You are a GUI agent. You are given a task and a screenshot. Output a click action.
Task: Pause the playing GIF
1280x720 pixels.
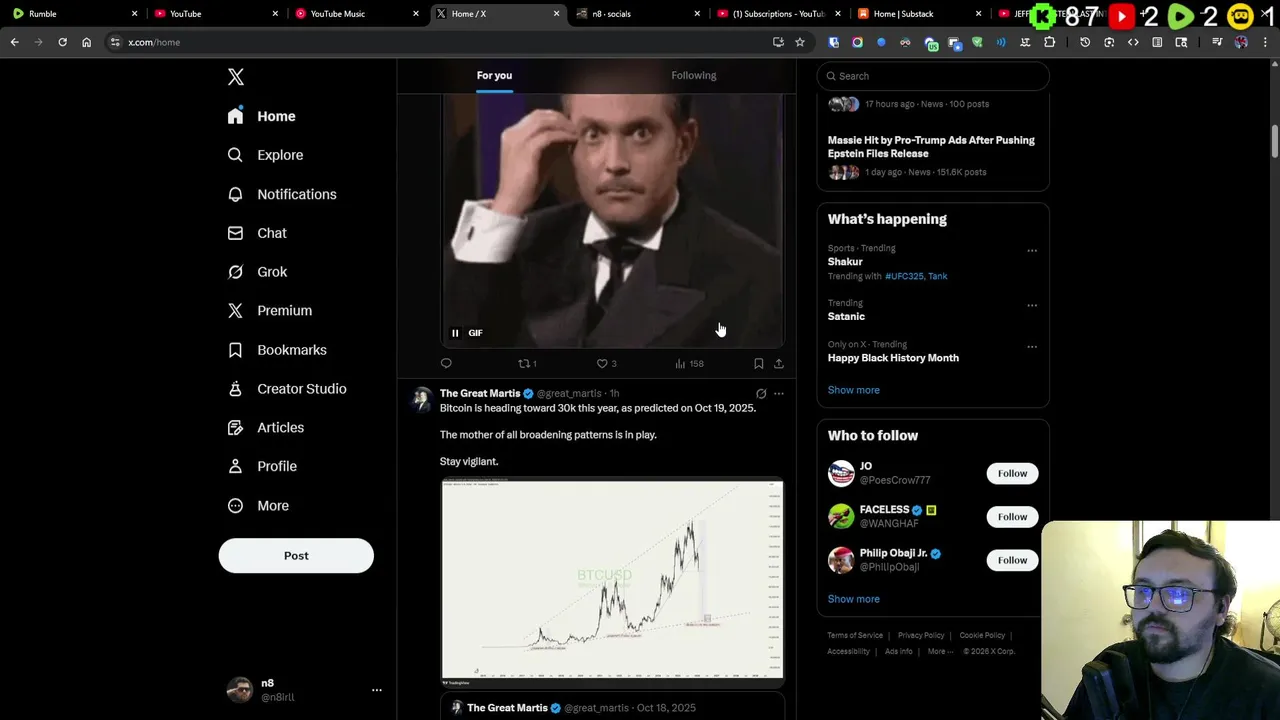(x=455, y=333)
